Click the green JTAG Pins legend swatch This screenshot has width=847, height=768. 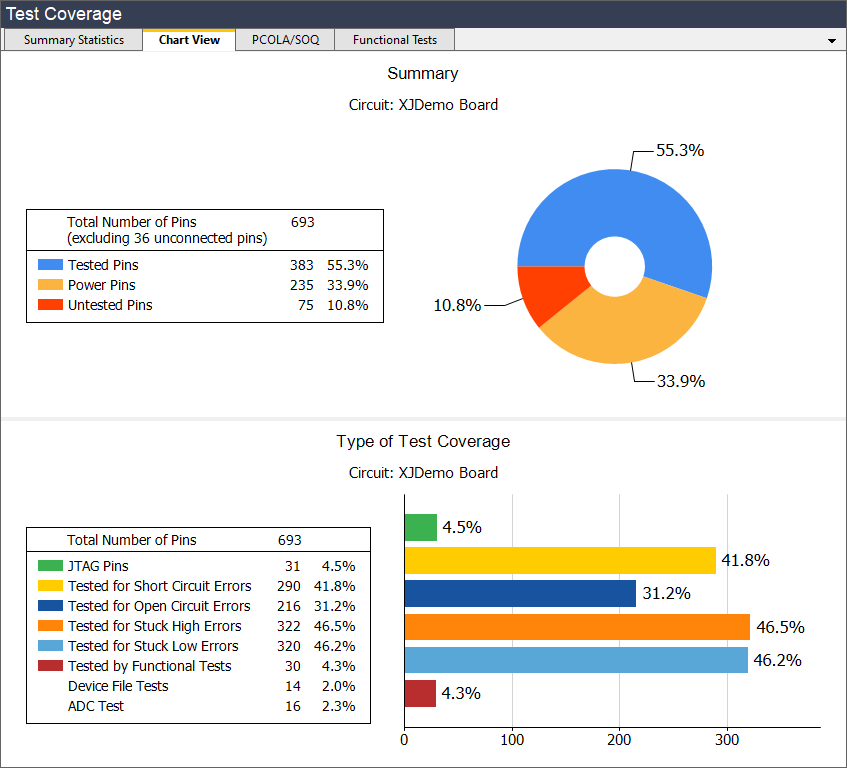[x=50, y=567]
